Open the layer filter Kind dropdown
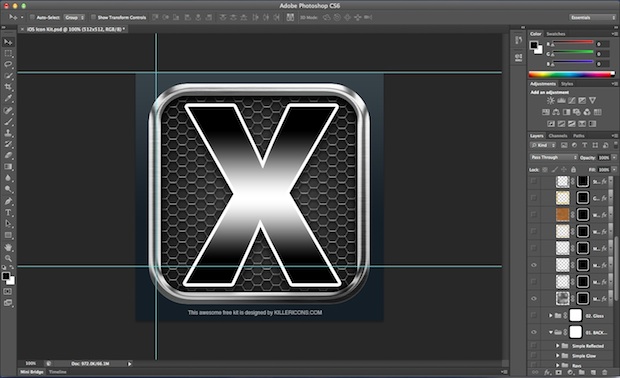 (543, 146)
